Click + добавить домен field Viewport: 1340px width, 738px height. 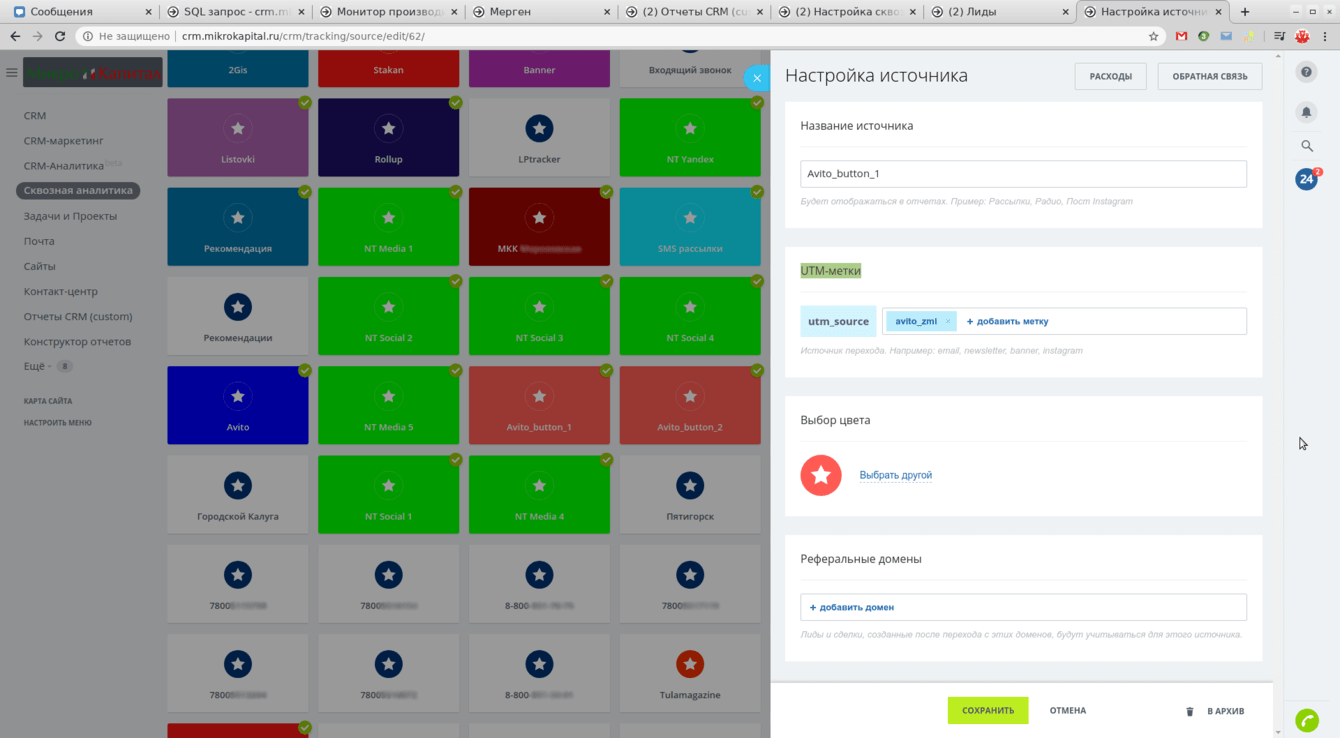click(1023, 607)
